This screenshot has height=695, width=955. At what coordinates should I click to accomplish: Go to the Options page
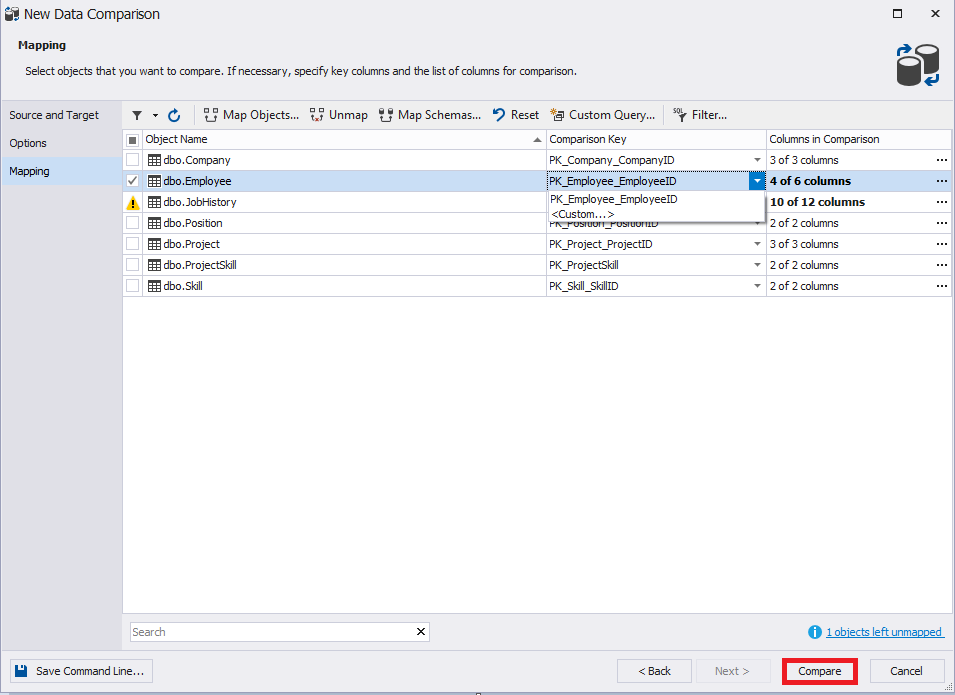[61, 143]
